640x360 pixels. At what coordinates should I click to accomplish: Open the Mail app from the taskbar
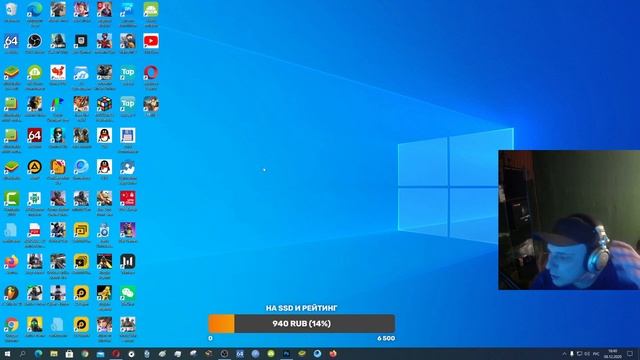point(100,354)
